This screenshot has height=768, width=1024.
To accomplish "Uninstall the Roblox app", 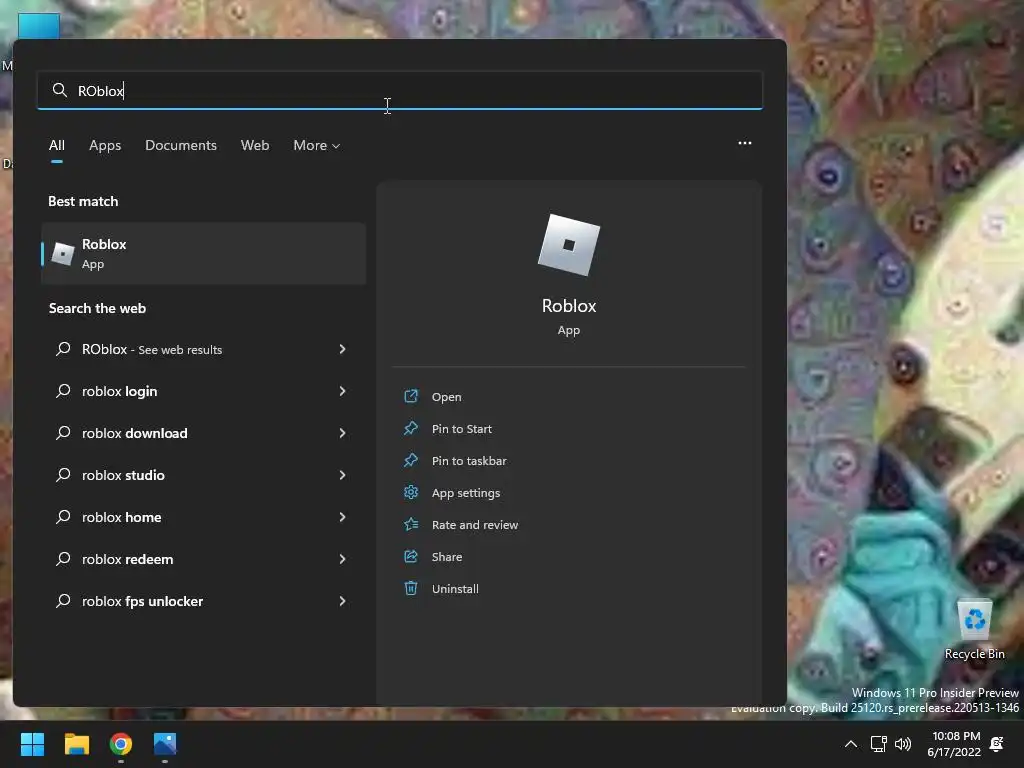I will coord(455,589).
